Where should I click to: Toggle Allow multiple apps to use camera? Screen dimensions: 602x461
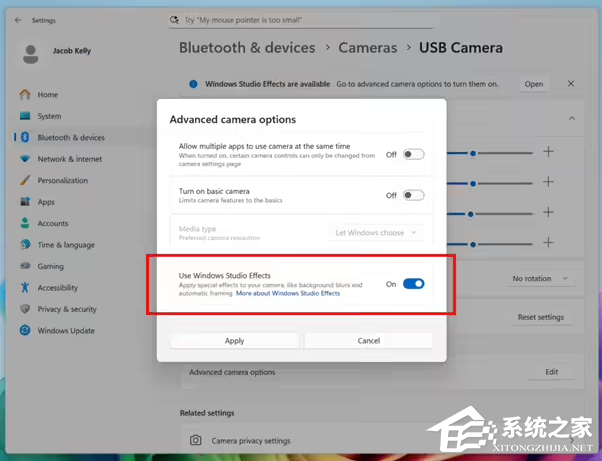tap(413, 154)
